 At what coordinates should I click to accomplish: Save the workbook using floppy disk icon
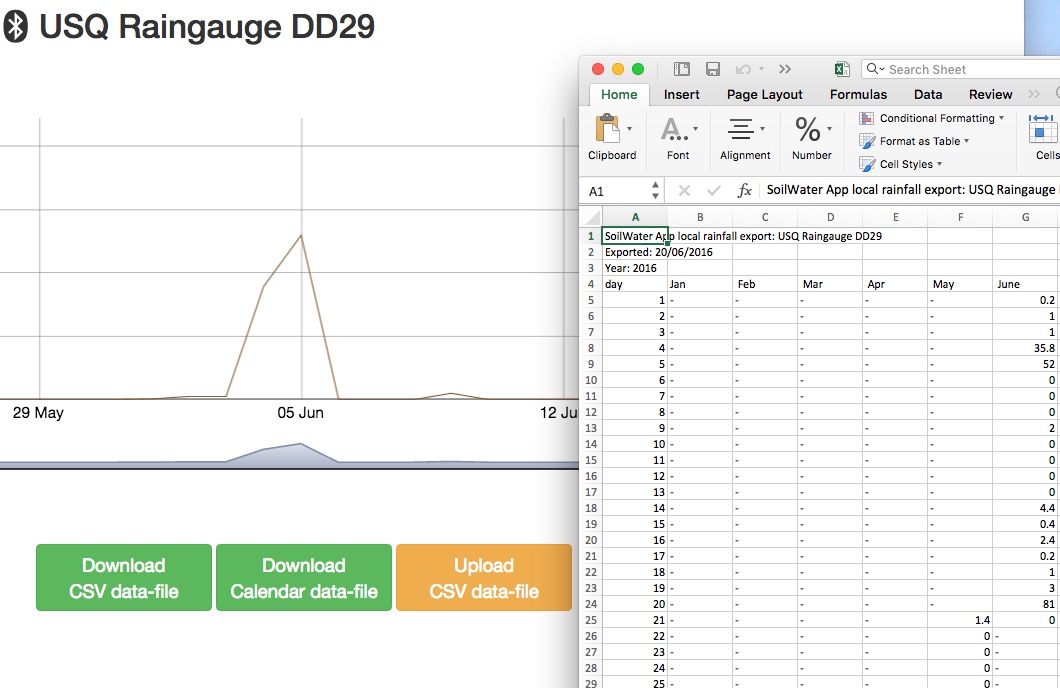[x=713, y=69]
